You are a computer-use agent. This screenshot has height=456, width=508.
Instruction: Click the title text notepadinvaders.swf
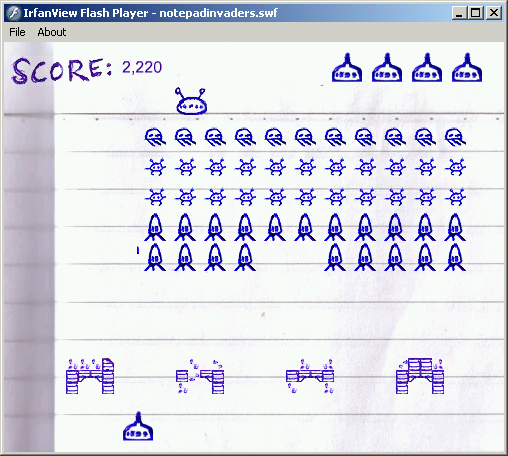pyautogui.click(x=218, y=13)
